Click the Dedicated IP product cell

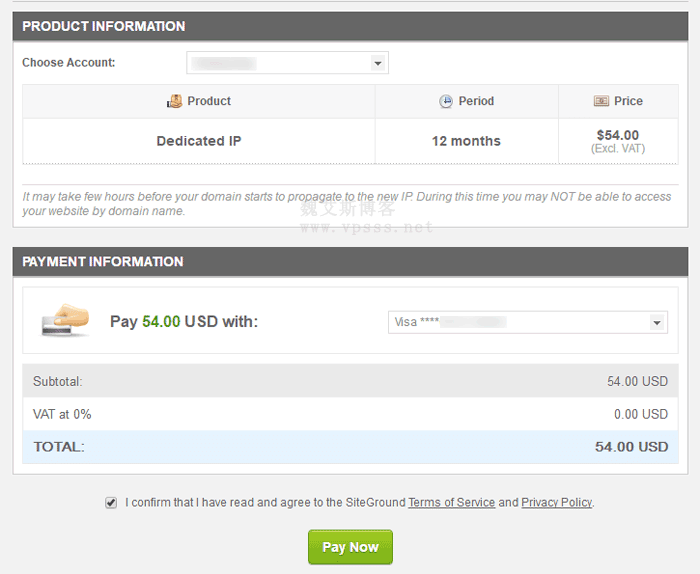pos(198,141)
